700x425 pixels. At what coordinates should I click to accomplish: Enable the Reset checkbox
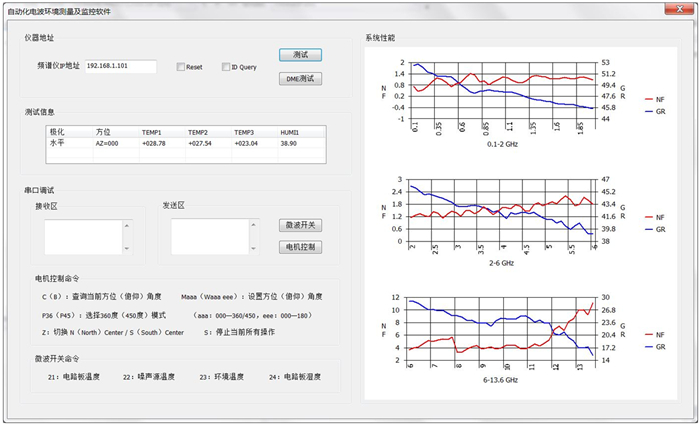tap(181, 67)
